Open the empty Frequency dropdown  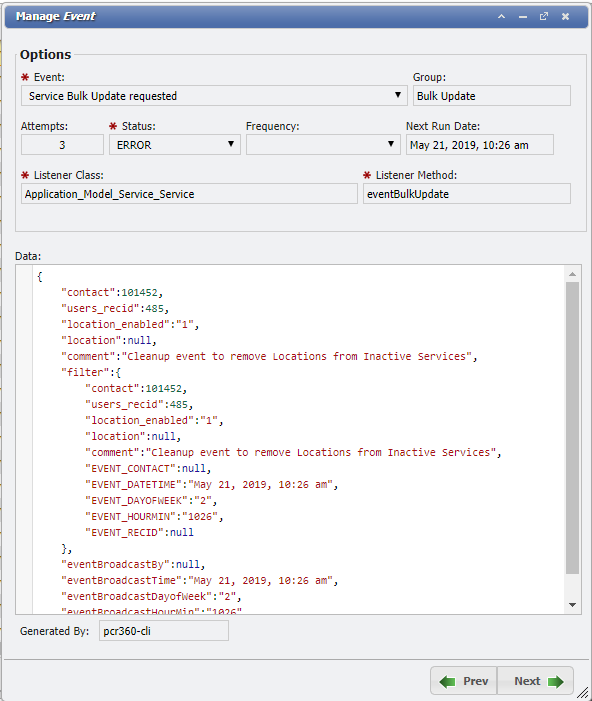point(323,145)
